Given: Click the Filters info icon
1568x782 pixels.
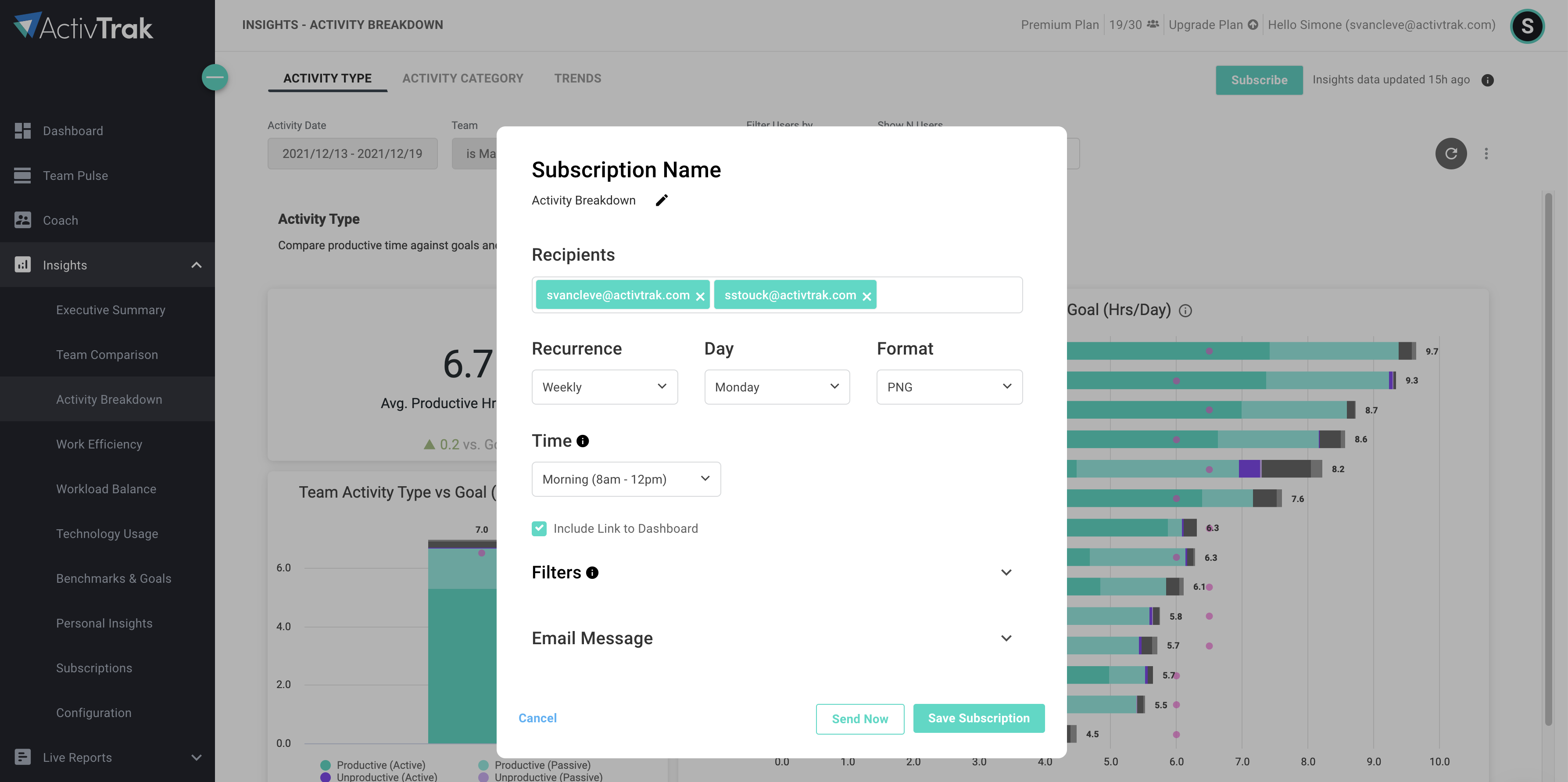Looking at the screenshot, I should (x=592, y=573).
